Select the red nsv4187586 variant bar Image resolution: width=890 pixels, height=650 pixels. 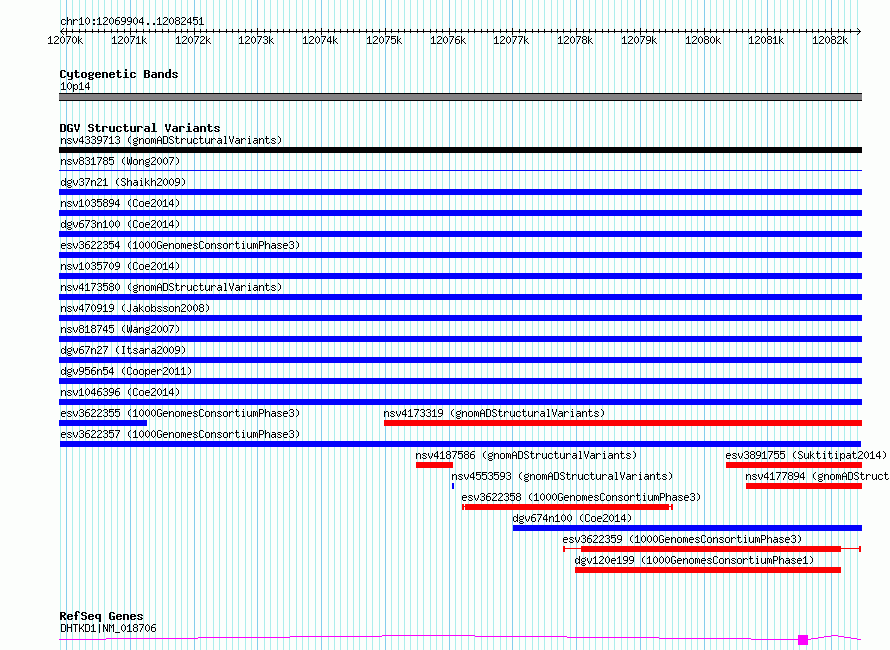point(434,465)
